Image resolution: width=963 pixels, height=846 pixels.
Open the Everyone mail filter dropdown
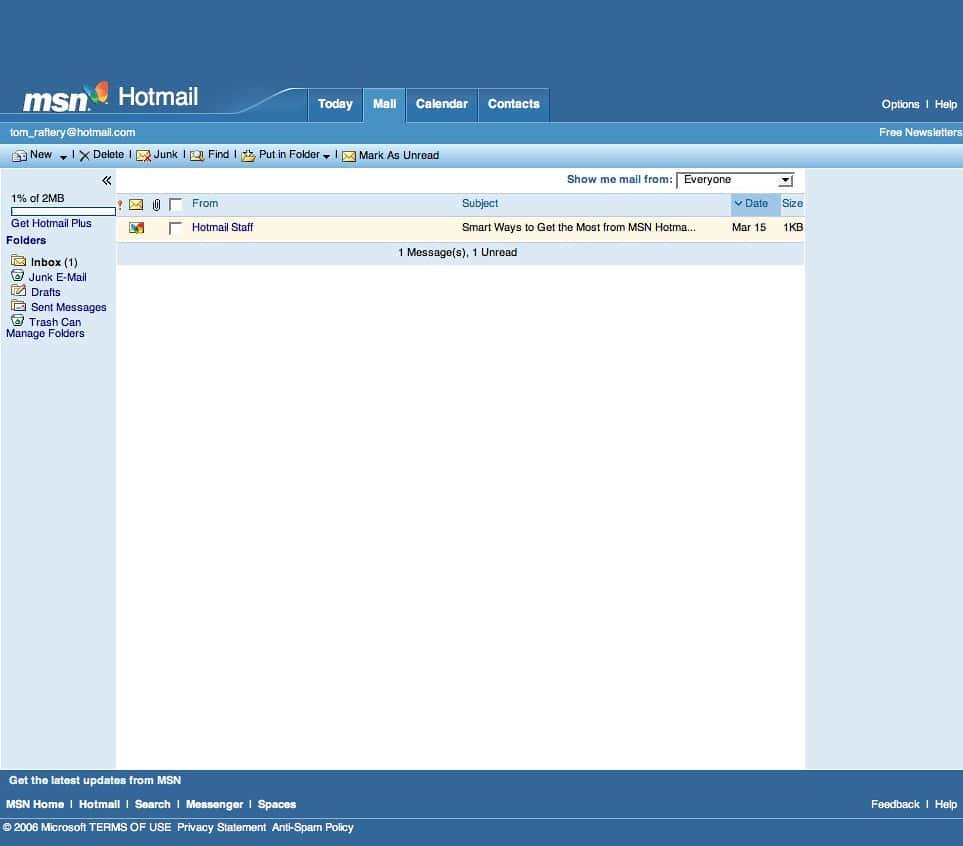tap(735, 180)
